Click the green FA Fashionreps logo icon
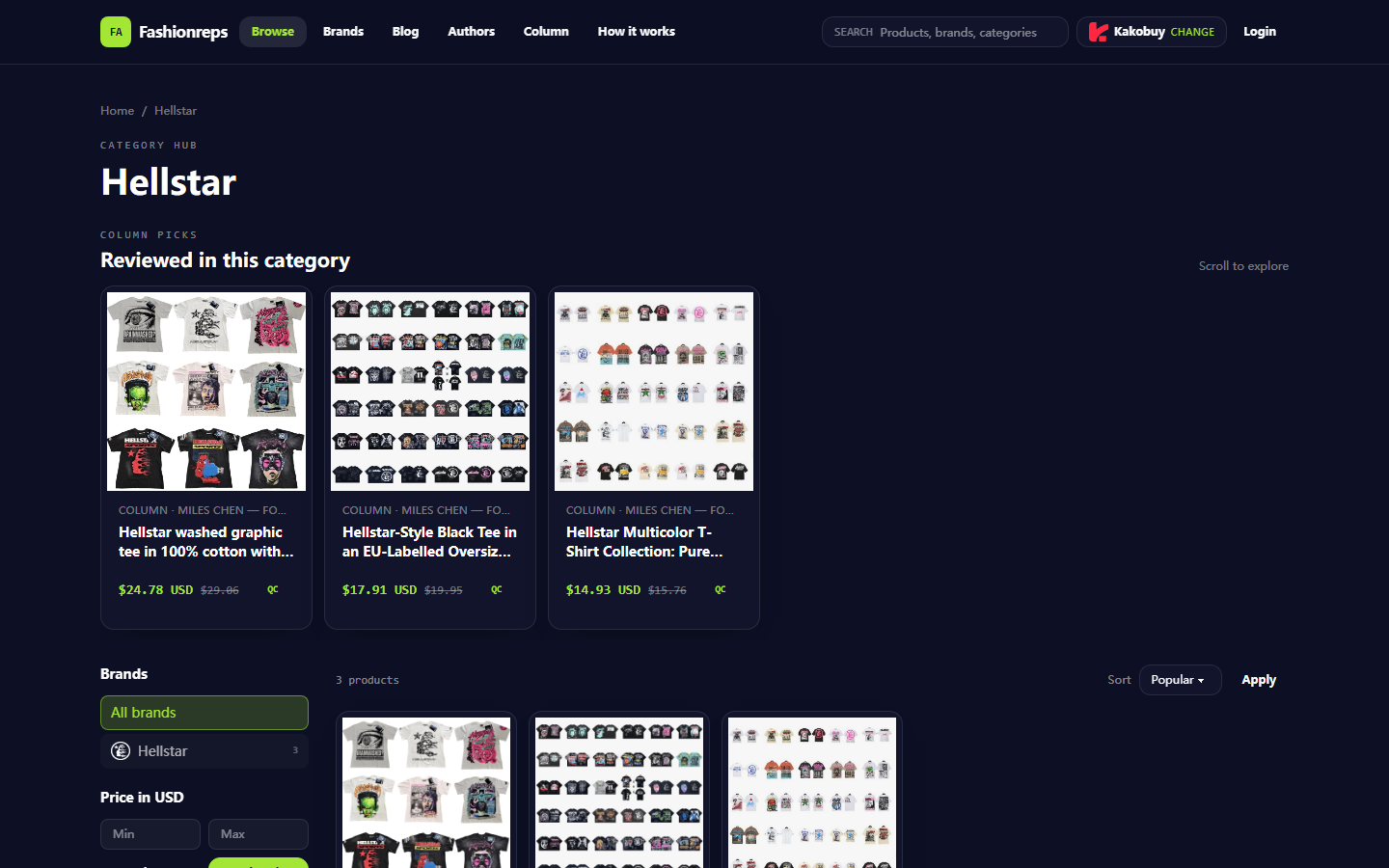This screenshot has width=1389, height=868. (x=116, y=32)
